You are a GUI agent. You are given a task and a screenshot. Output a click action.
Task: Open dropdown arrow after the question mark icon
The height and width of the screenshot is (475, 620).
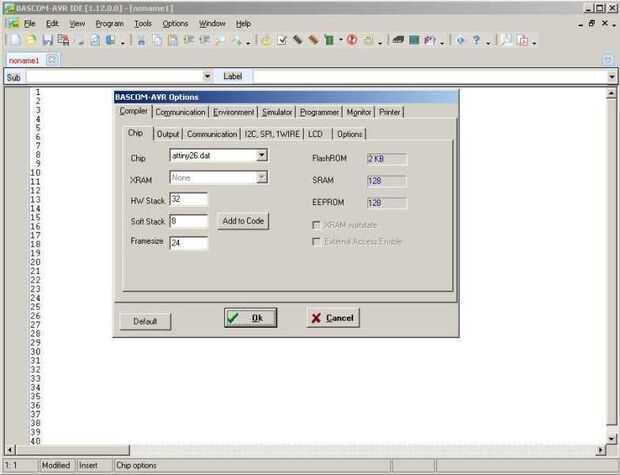pyautogui.click(x=488, y=42)
